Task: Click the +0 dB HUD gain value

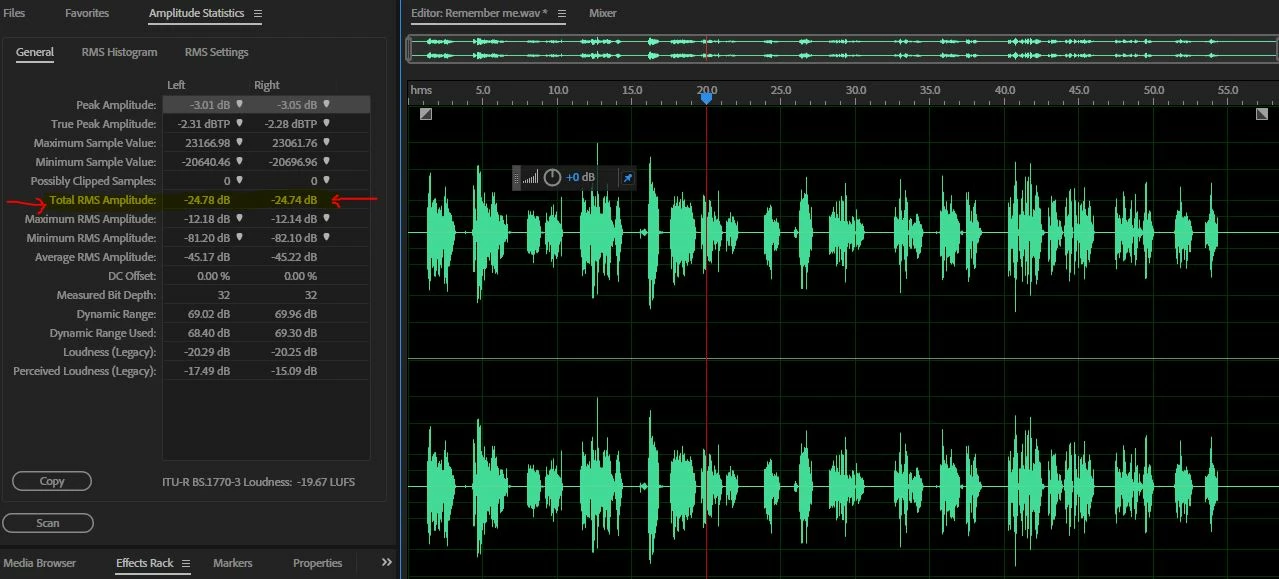Action: tap(580, 178)
